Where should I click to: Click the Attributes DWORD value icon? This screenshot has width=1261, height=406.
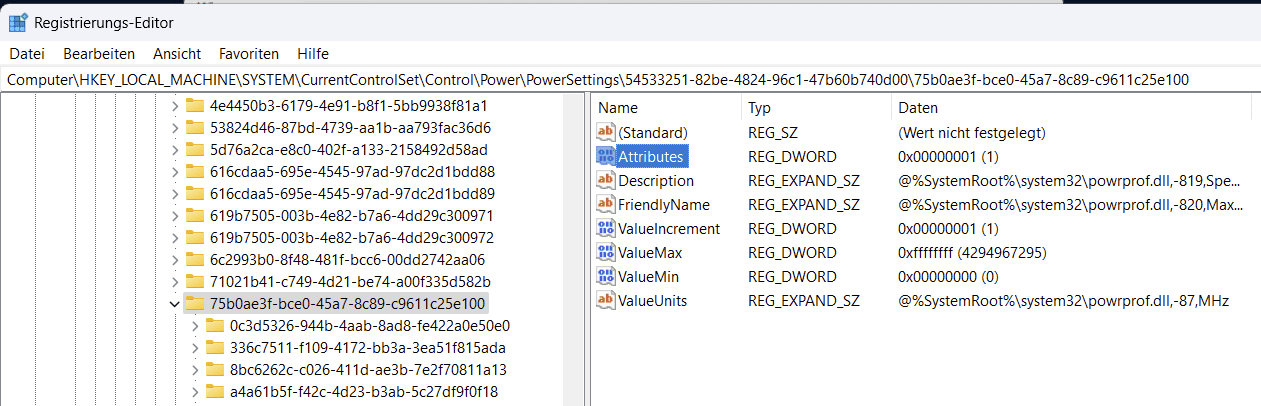[606, 156]
